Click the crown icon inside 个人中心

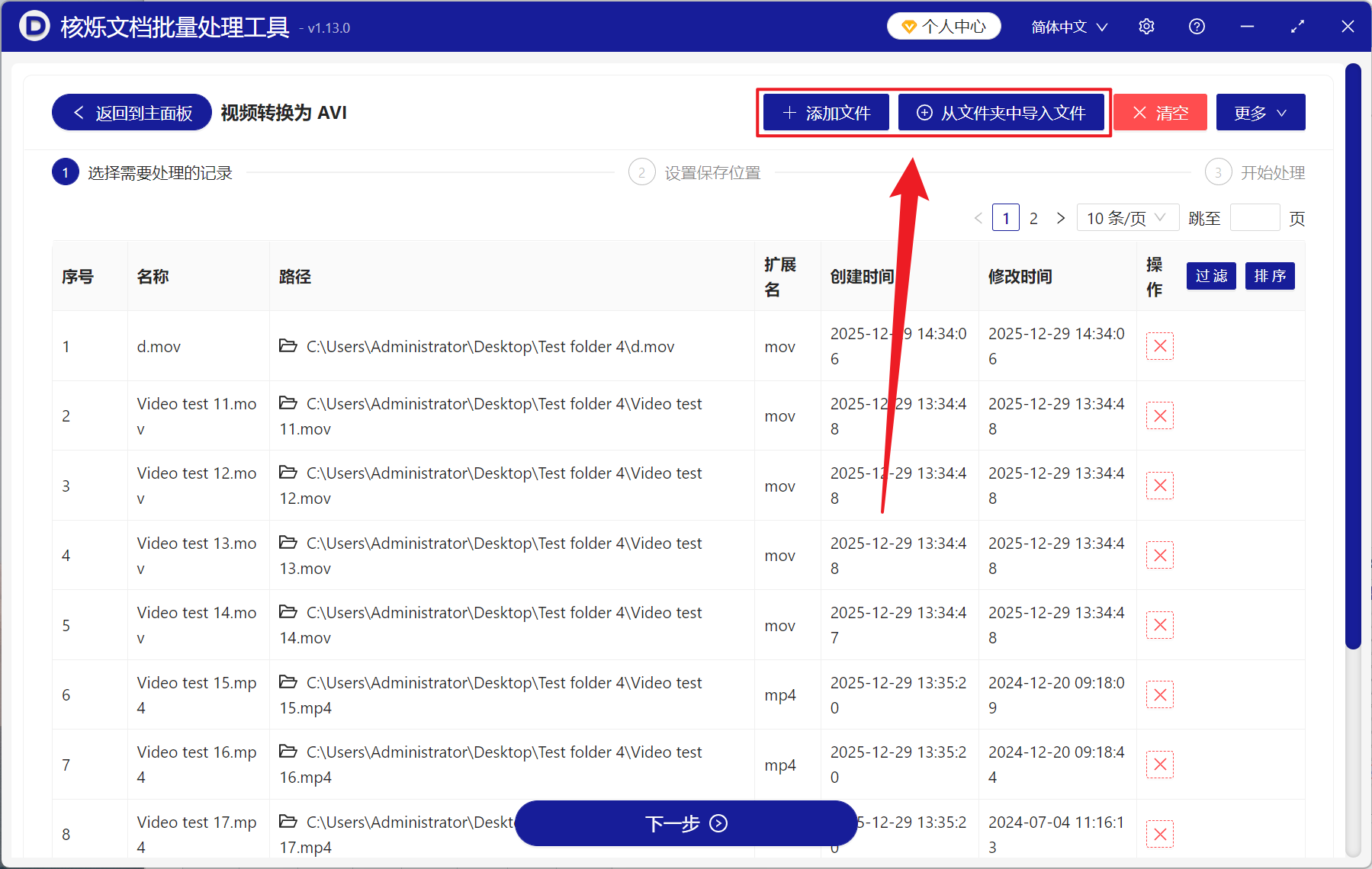[908, 25]
